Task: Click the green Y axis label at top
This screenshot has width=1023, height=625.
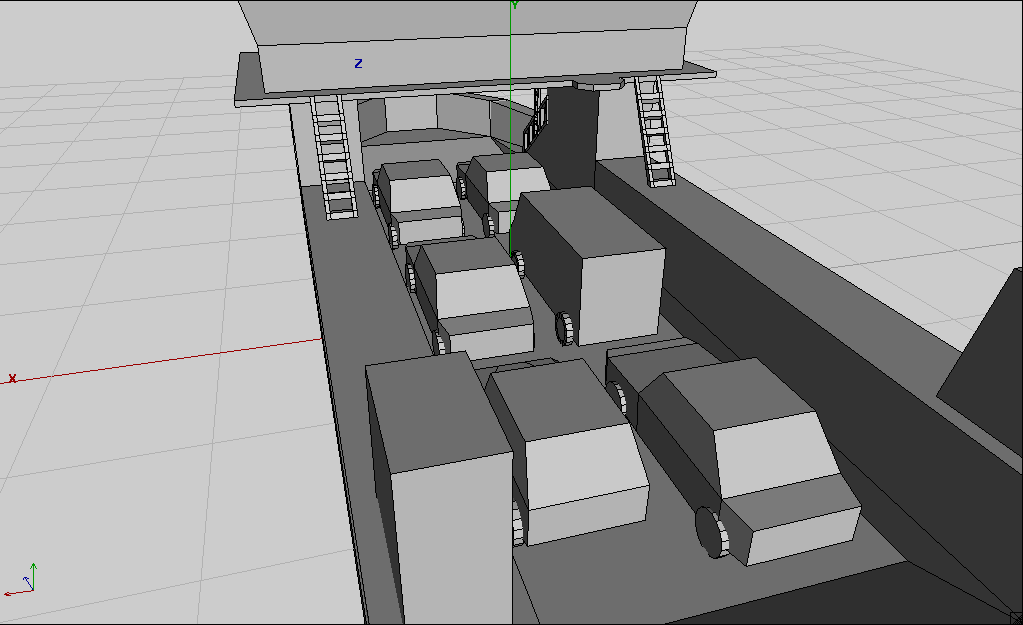Action: pyautogui.click(x=515, y=6)
